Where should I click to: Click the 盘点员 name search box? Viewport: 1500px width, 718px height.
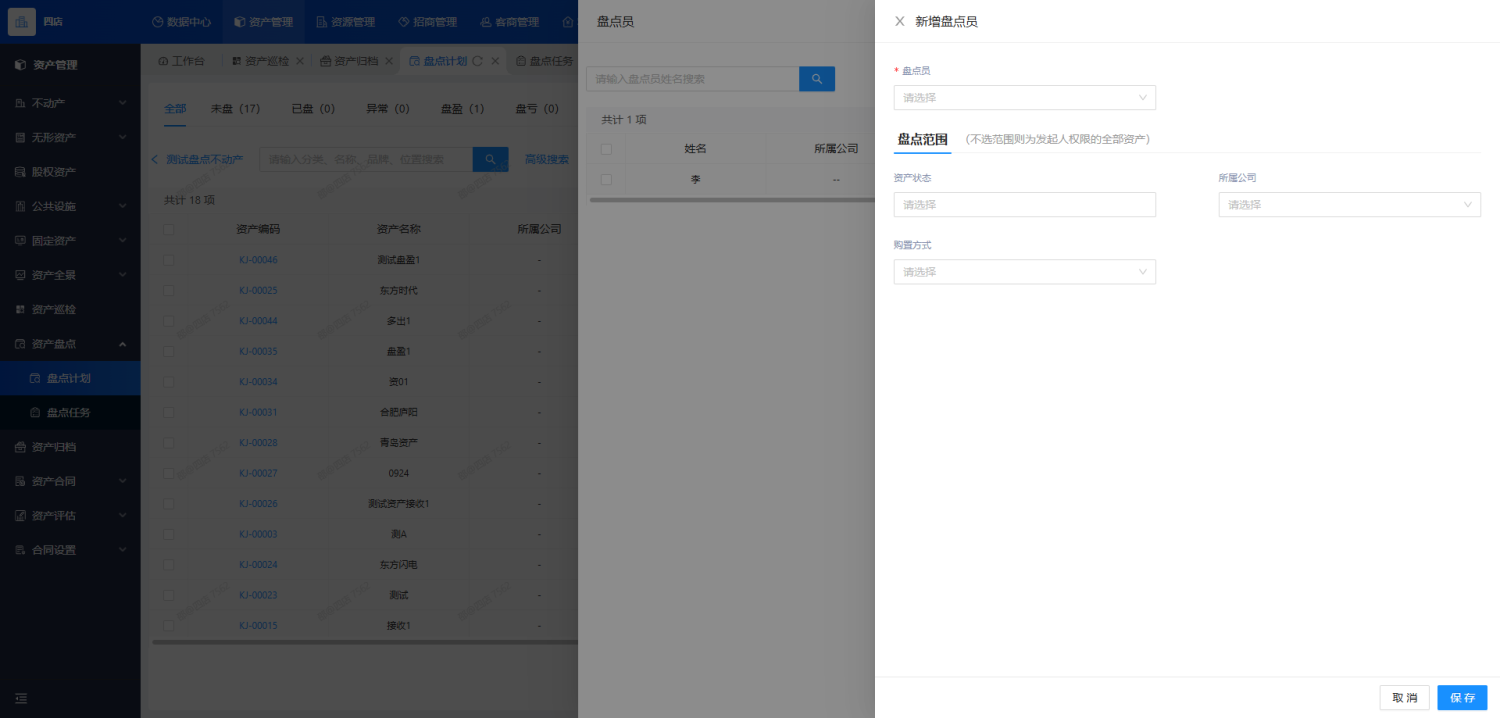[x=693, y=79]
